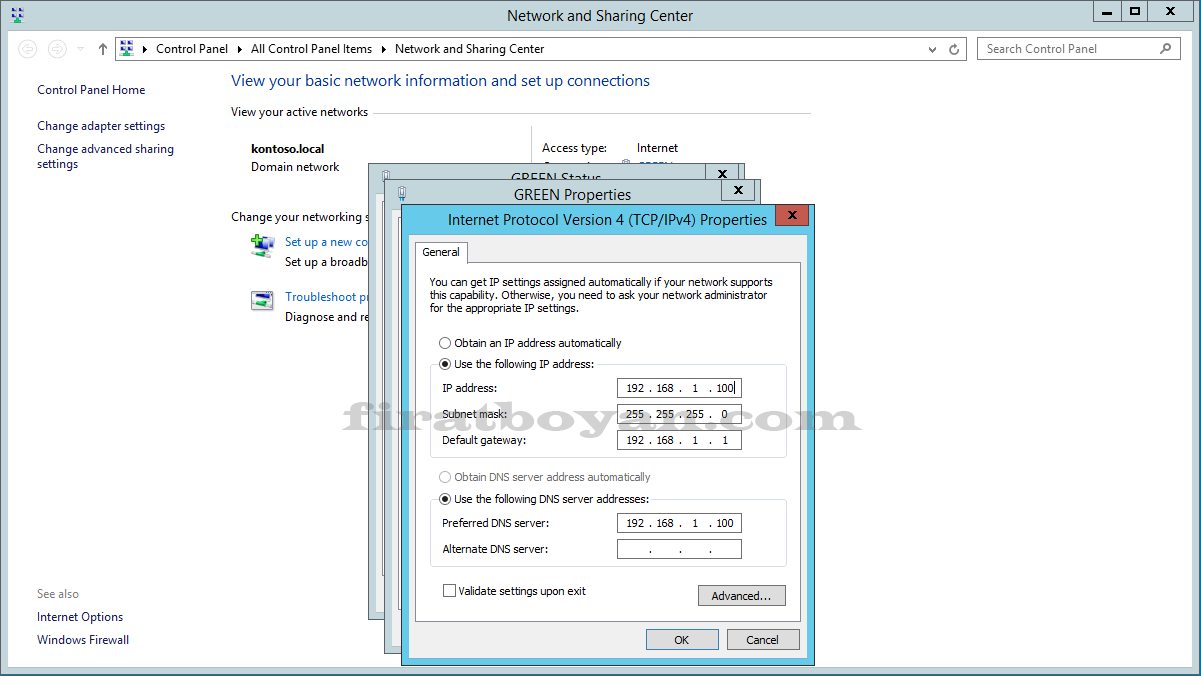Open Windows Firewall link
This screenshot has width=1201, height=676.
(83, 640)
